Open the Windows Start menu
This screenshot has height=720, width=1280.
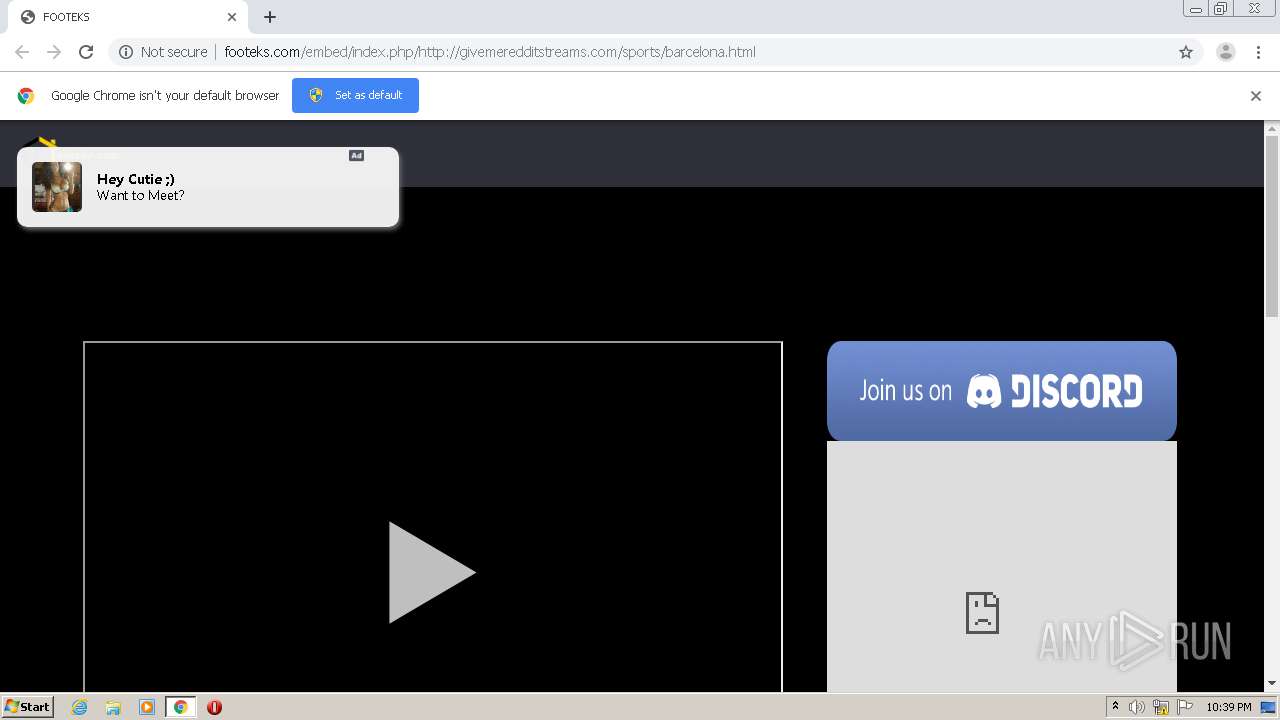[28, 706]
